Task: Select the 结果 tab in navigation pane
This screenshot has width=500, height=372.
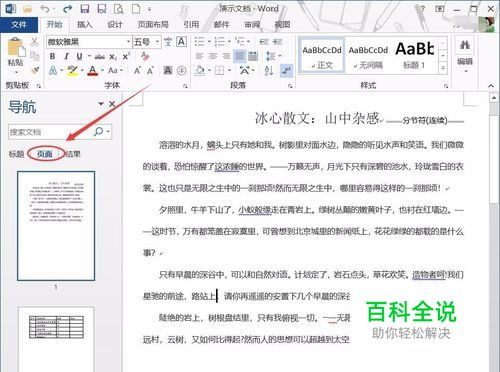Action: [x=73, y=154]
